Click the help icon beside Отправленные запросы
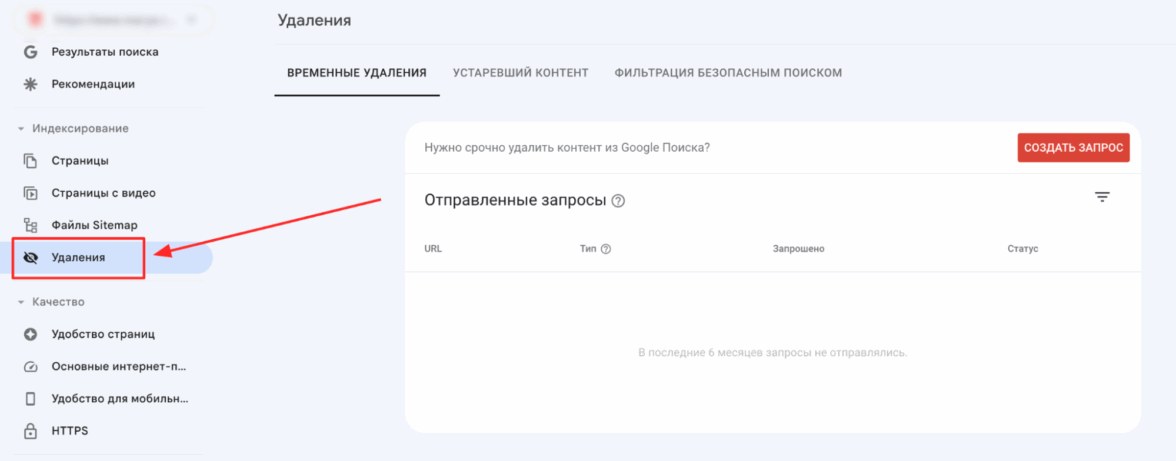The width and height of the screenshot is (1176, 461). click(x=619, y=201)
